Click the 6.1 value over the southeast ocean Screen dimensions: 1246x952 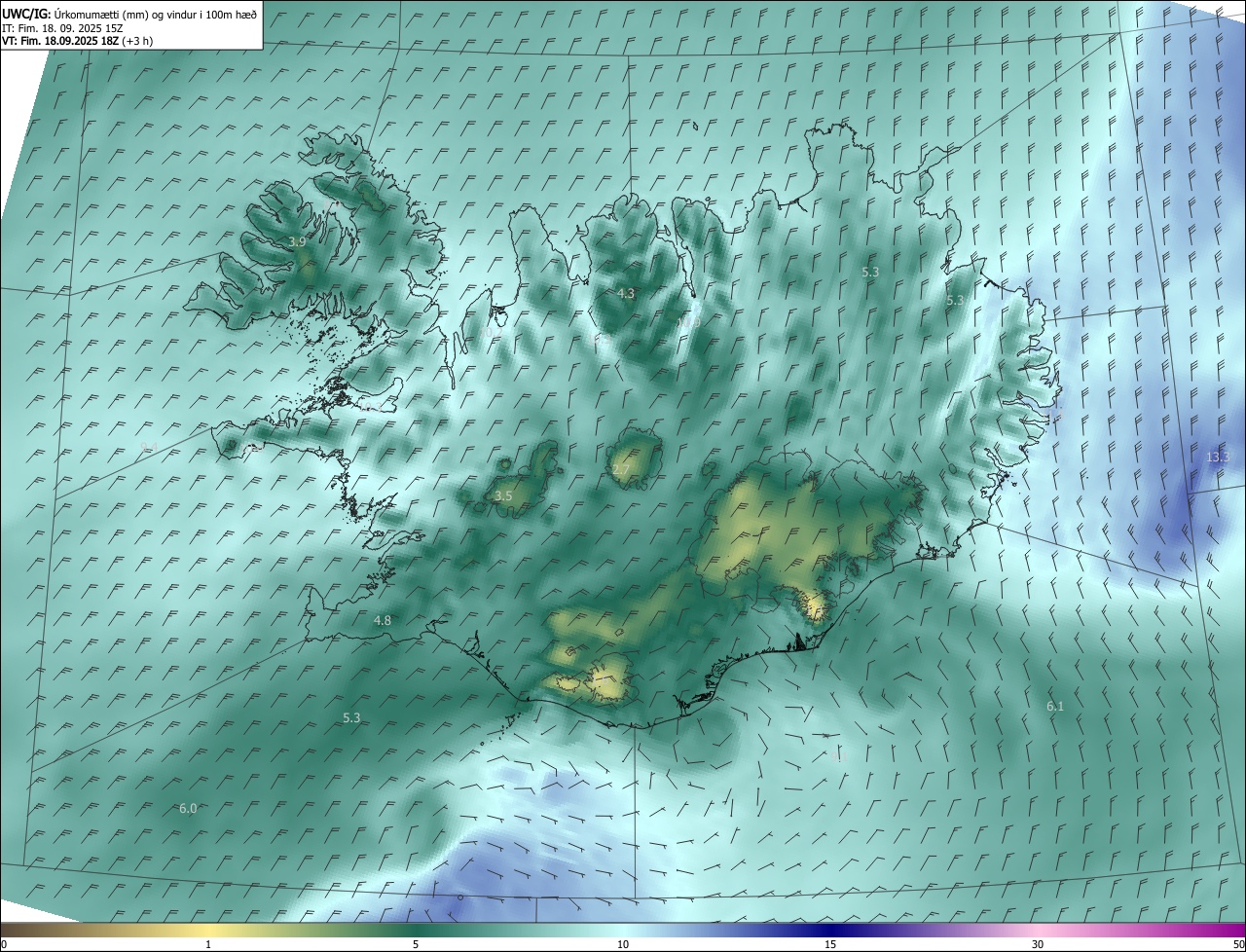tap(1055, 707)
